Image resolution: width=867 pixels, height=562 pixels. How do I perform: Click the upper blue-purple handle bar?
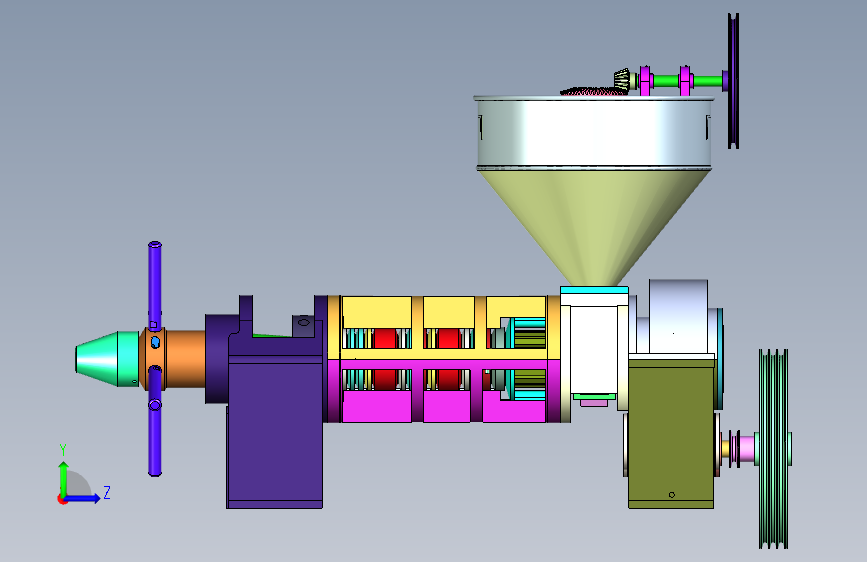(155, 286)
